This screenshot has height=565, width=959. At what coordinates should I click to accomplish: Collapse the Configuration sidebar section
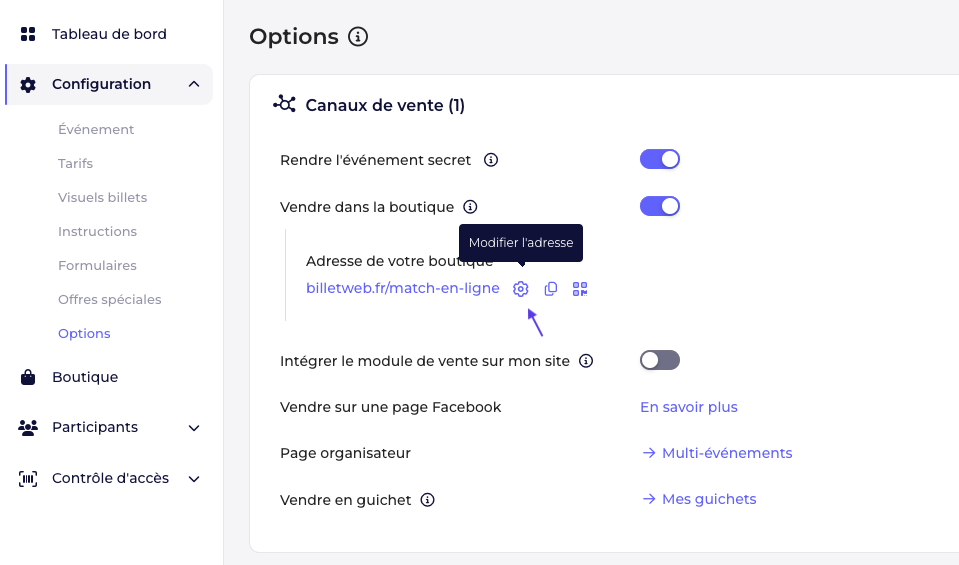click(194, 84)
